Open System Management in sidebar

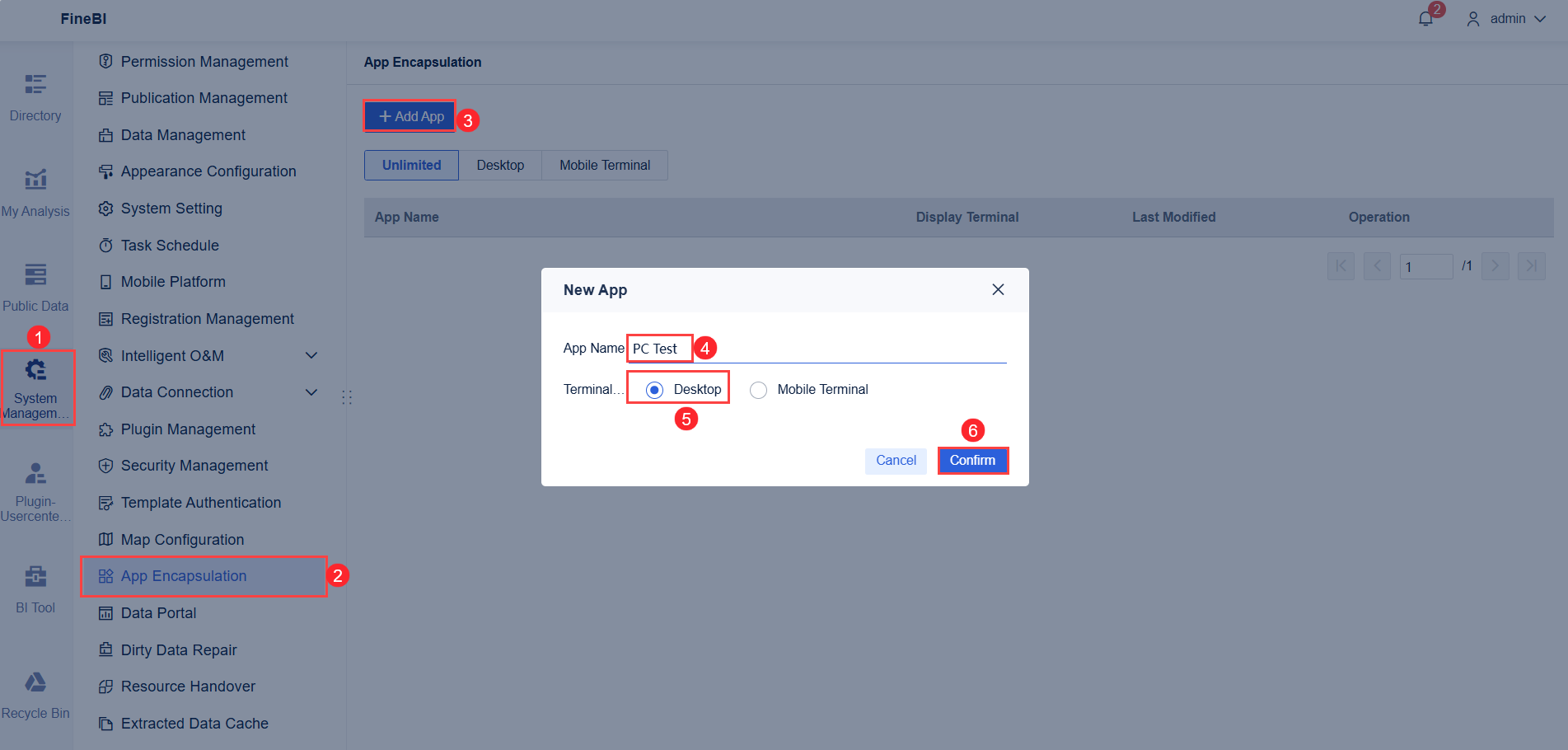37,388
